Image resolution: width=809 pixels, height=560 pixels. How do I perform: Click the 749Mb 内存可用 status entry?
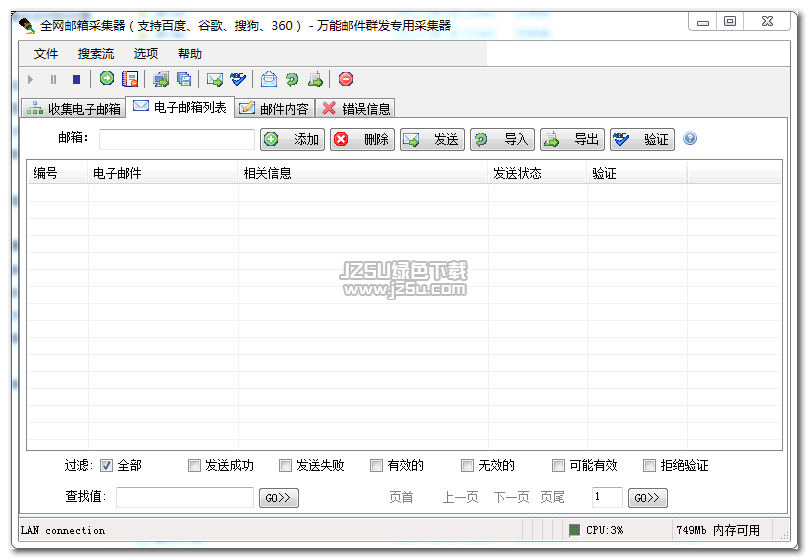pyautogui.click(x=718, y=530)
